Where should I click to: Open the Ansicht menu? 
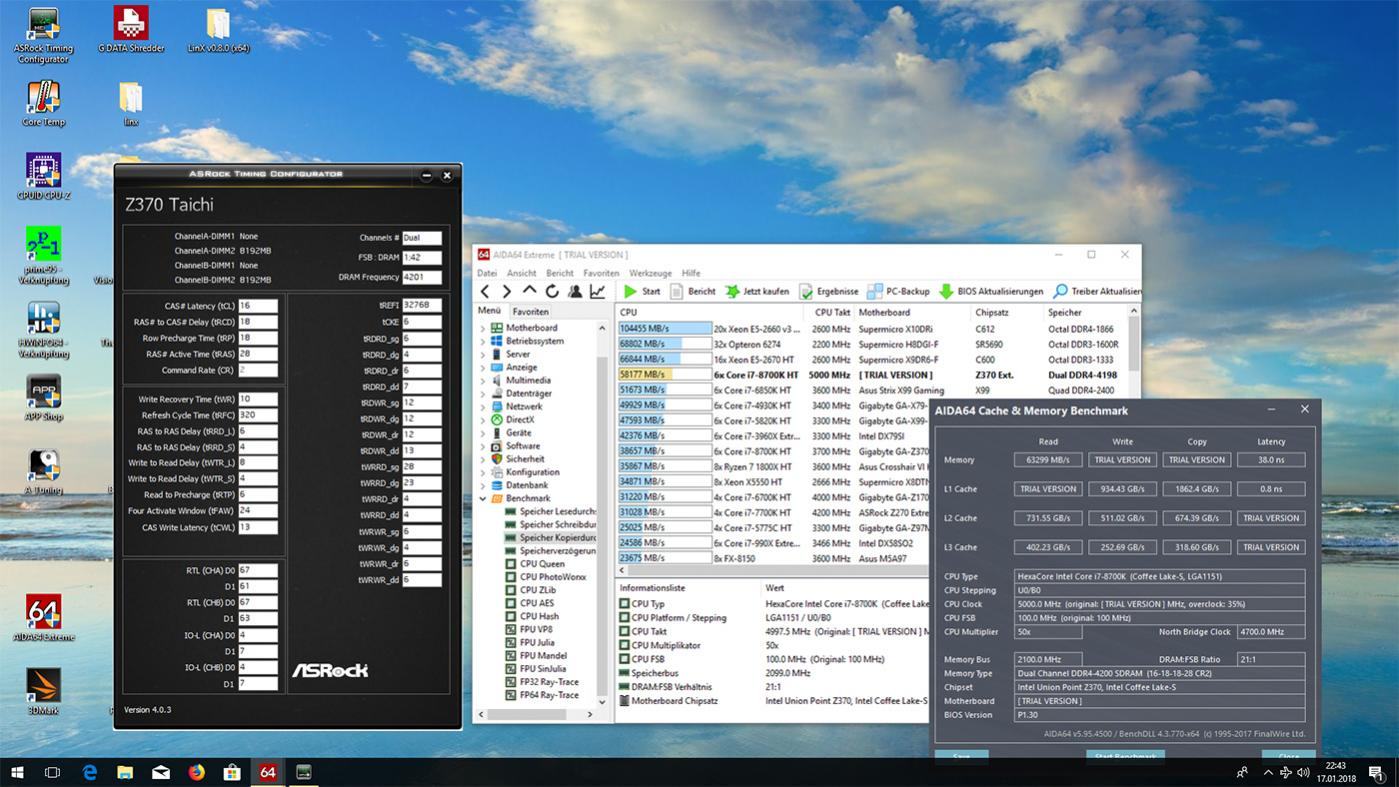pos(521,273)
